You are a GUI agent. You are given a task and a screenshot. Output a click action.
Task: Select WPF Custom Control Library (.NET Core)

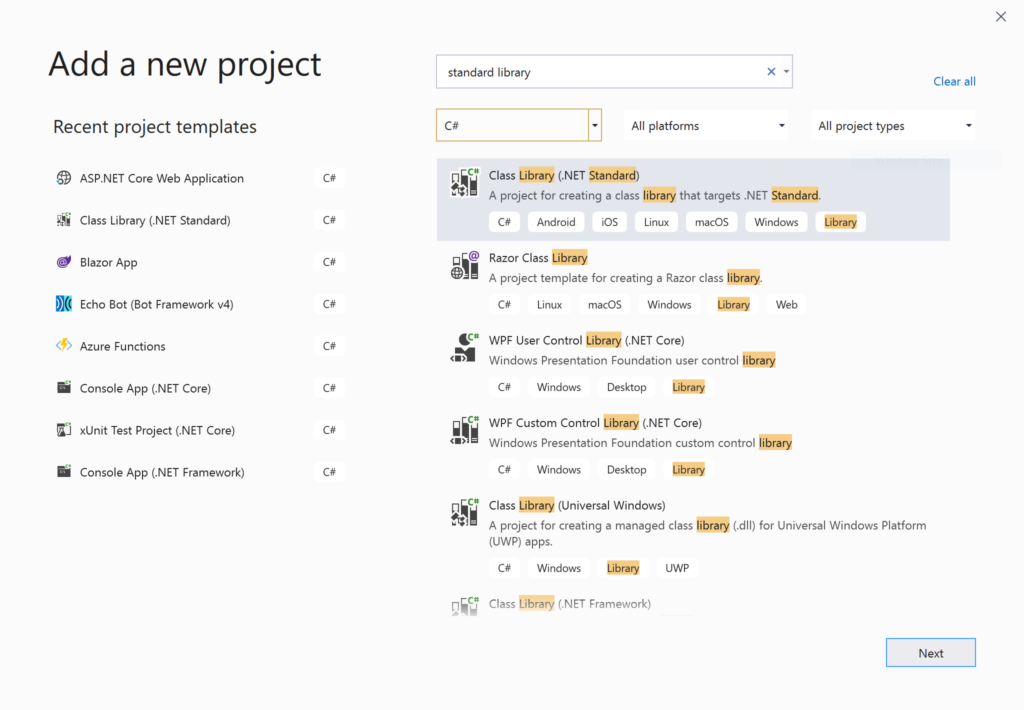pyautogui.click(x=693, y=447)
